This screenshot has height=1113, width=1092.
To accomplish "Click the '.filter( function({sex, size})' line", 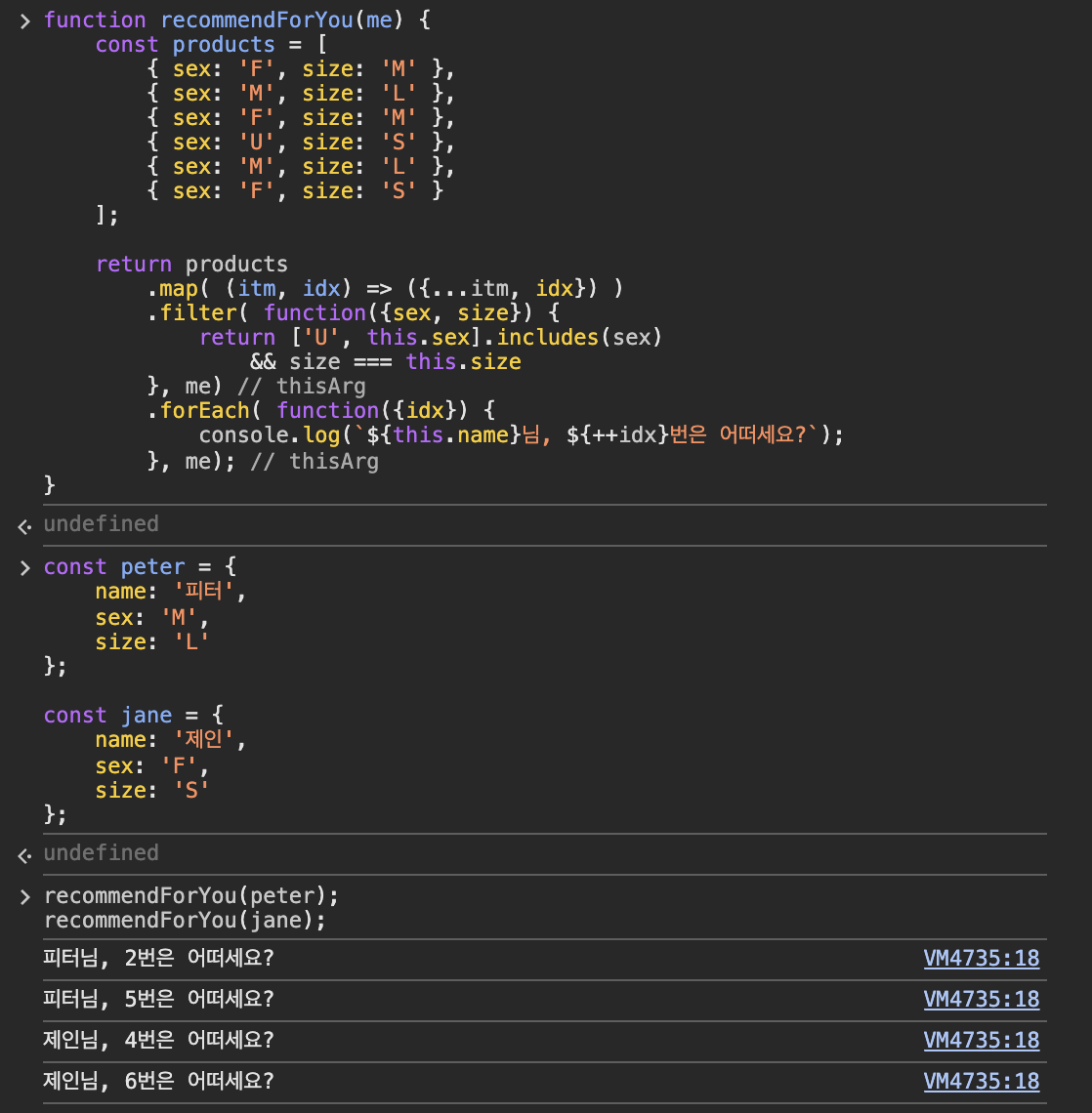I will tap(353, 313).
